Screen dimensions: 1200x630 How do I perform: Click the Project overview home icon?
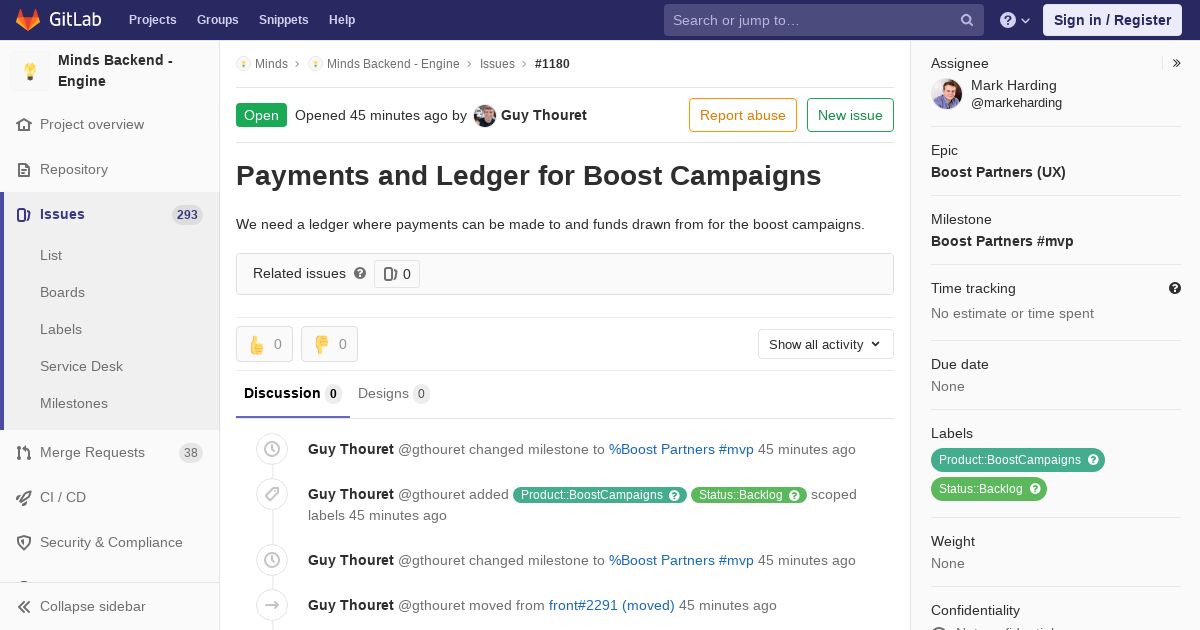pyautogui.click(x=24, y=125)
